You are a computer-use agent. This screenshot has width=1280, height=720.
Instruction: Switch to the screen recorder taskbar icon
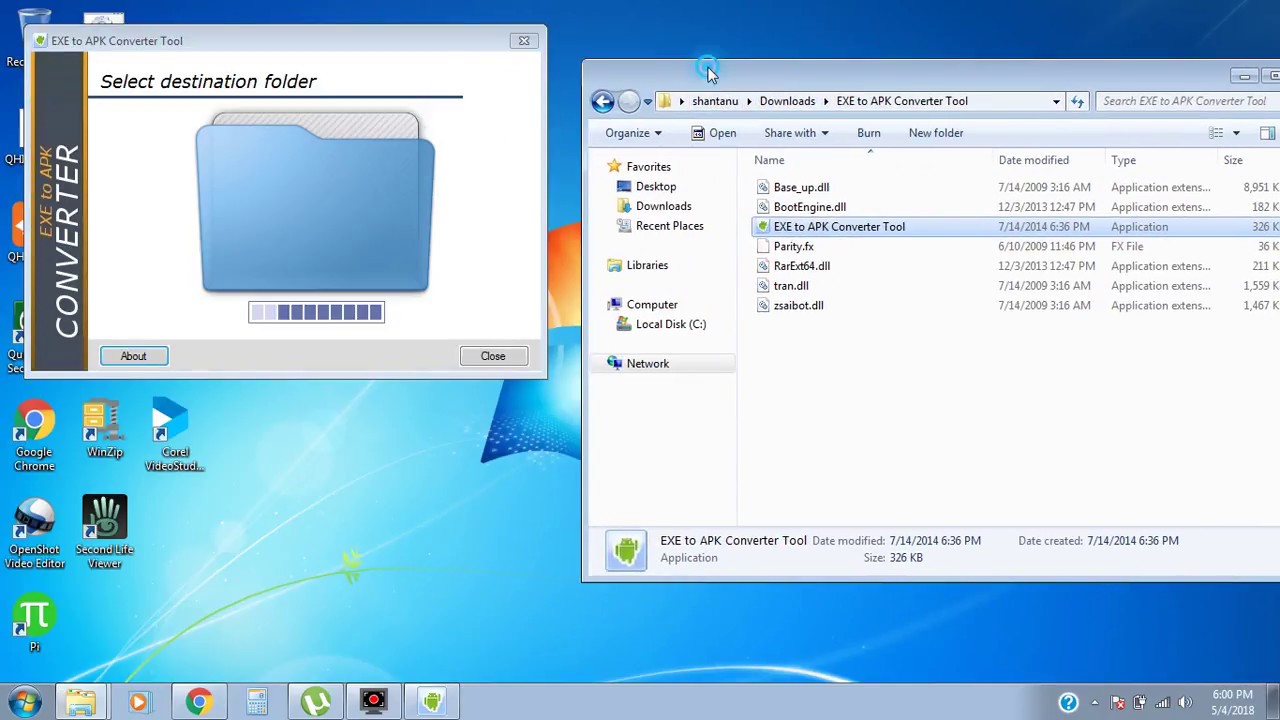(374, 702)
